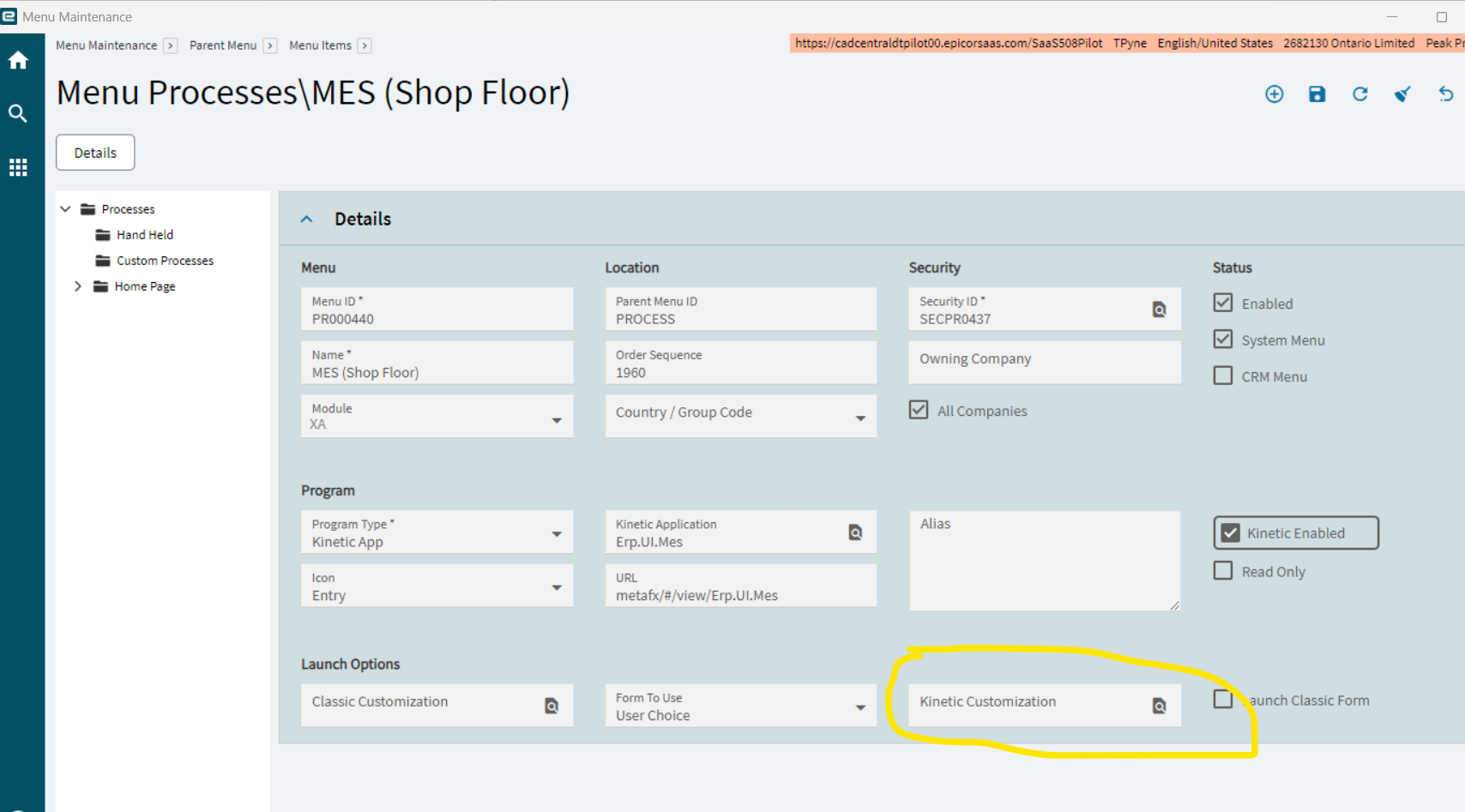Image resolution: width=1465 pixels, height=812 pixels.
Task: Click the Home icon in the sidebar
Action: (18, 59)
